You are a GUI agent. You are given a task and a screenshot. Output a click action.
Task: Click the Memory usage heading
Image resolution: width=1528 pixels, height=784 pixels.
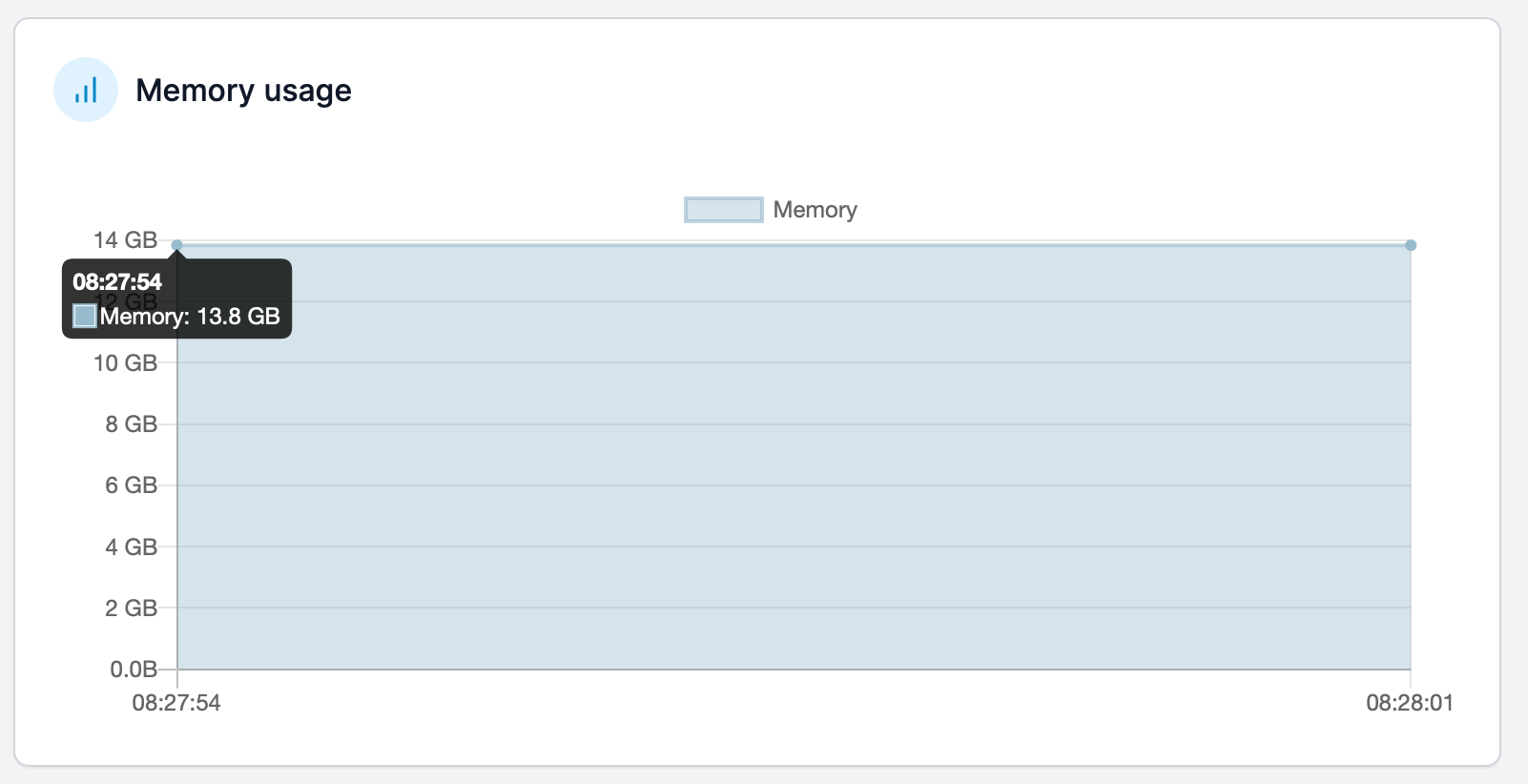point(243,91)
